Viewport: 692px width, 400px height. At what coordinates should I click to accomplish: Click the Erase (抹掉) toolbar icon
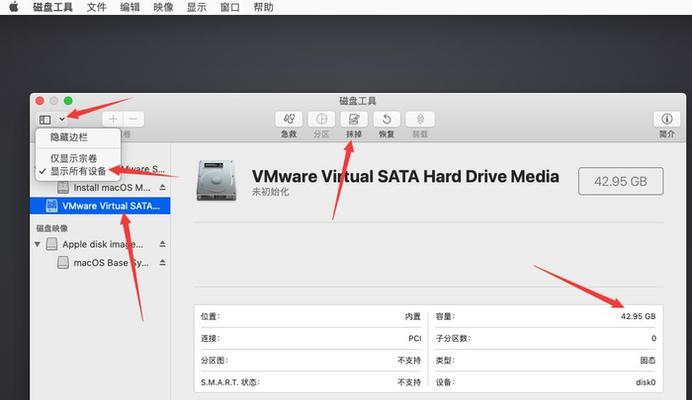[x=354, y=119]
